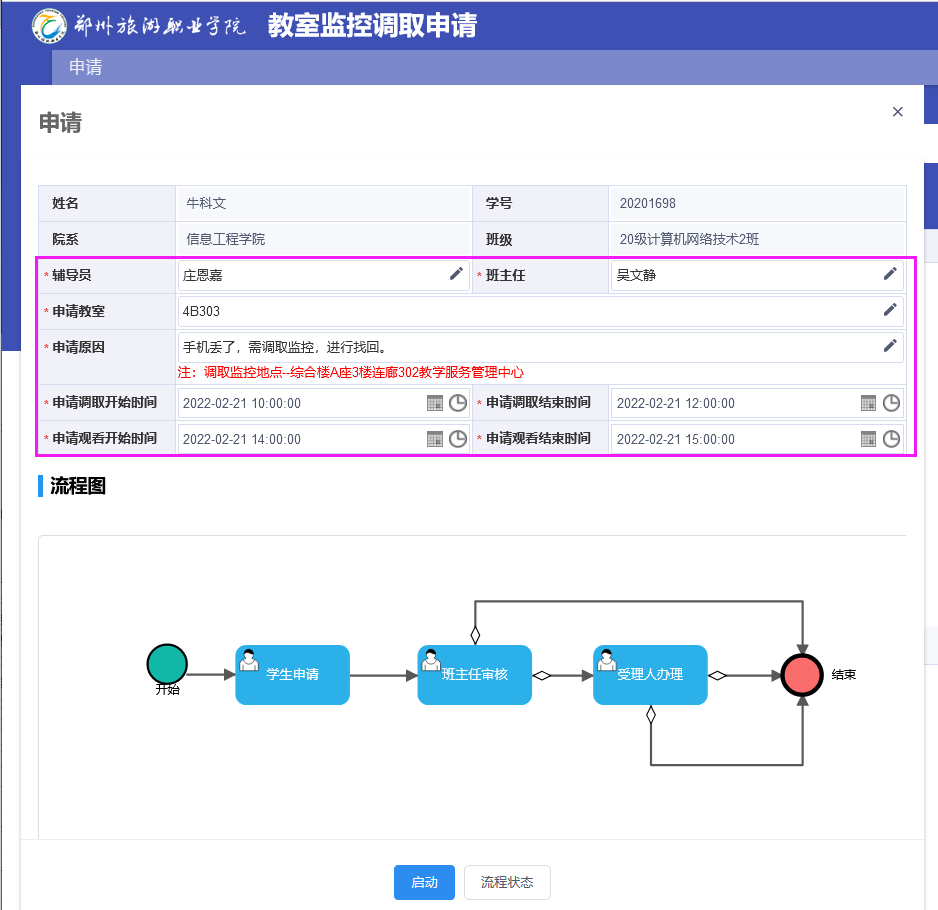938x910 pixels.
Task: Click the red 结束 end node
Action: click(x=802, y=675)
